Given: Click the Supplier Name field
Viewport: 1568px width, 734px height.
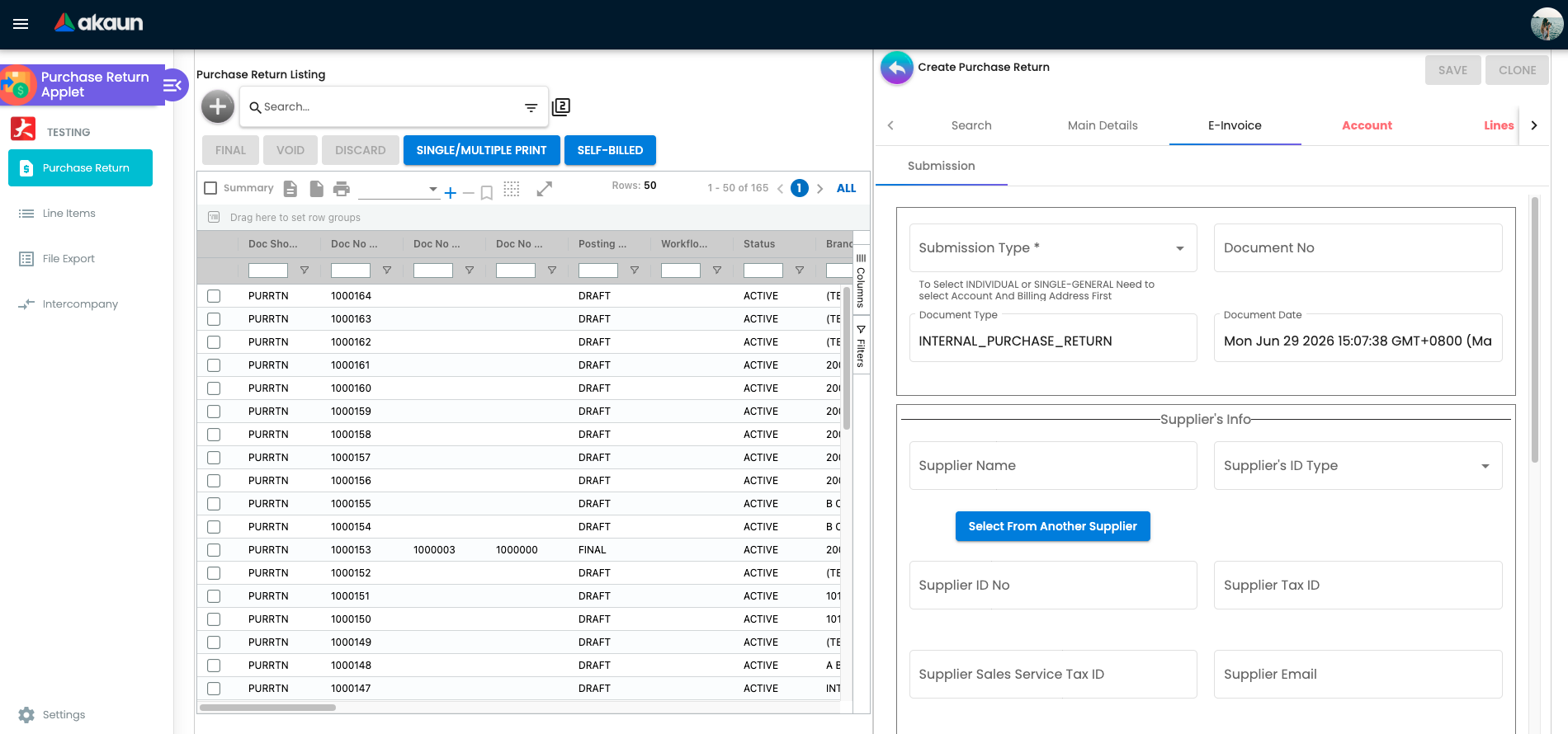Looking at the screenshot, I should [x=1053, y=466].
